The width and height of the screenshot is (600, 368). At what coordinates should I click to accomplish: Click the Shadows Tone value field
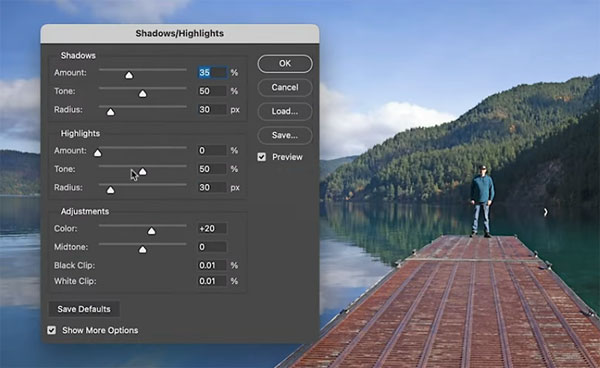212,91
